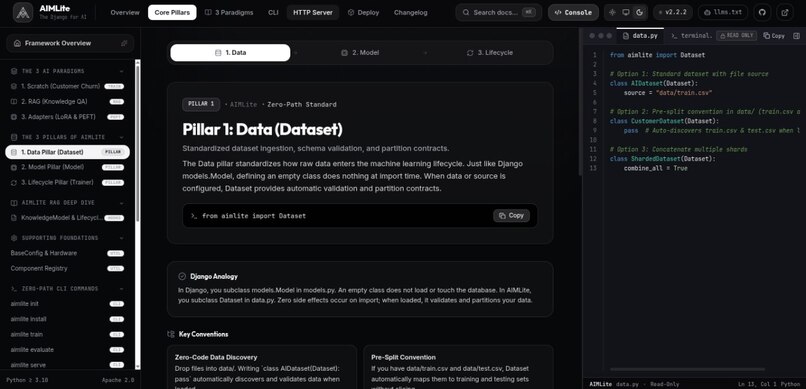
Task: Select the data.py editor tab
Action: 640,36
